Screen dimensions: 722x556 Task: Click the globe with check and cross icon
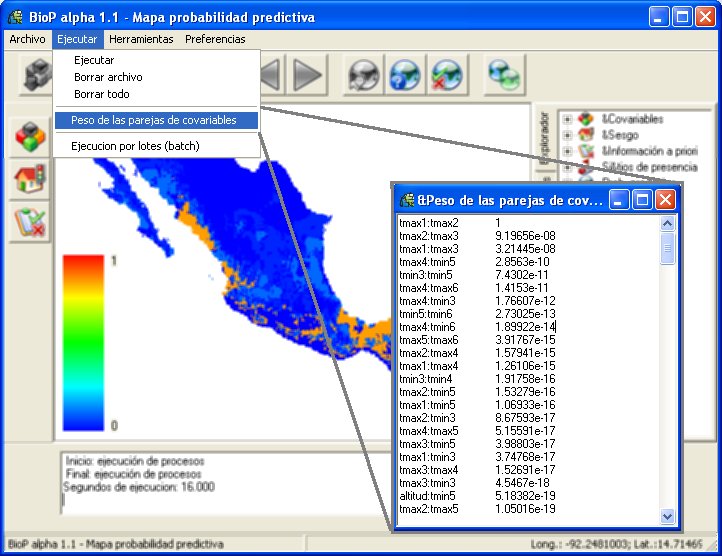click(x=447, y=75)
